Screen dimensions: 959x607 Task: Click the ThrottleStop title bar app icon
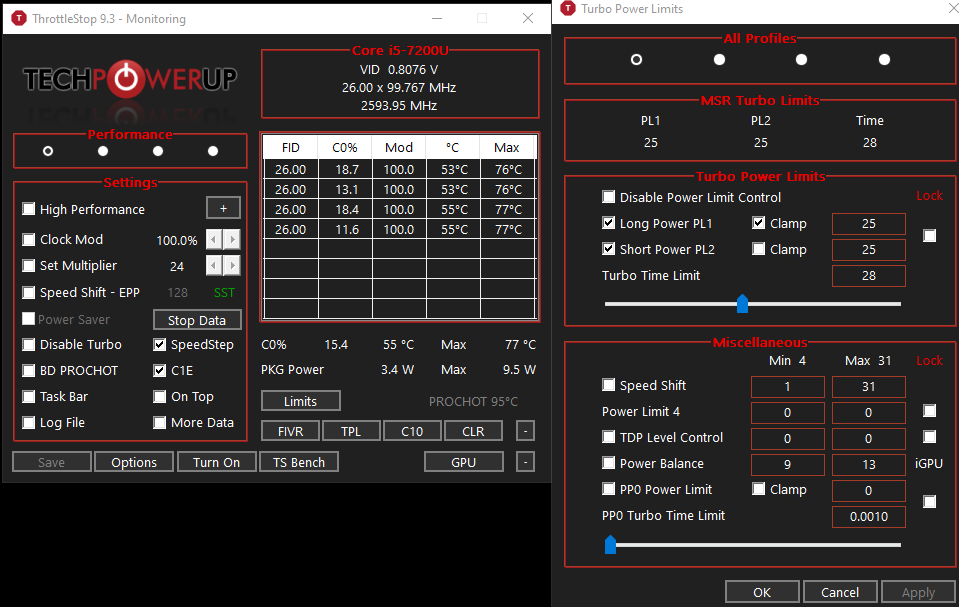point(19,18)
